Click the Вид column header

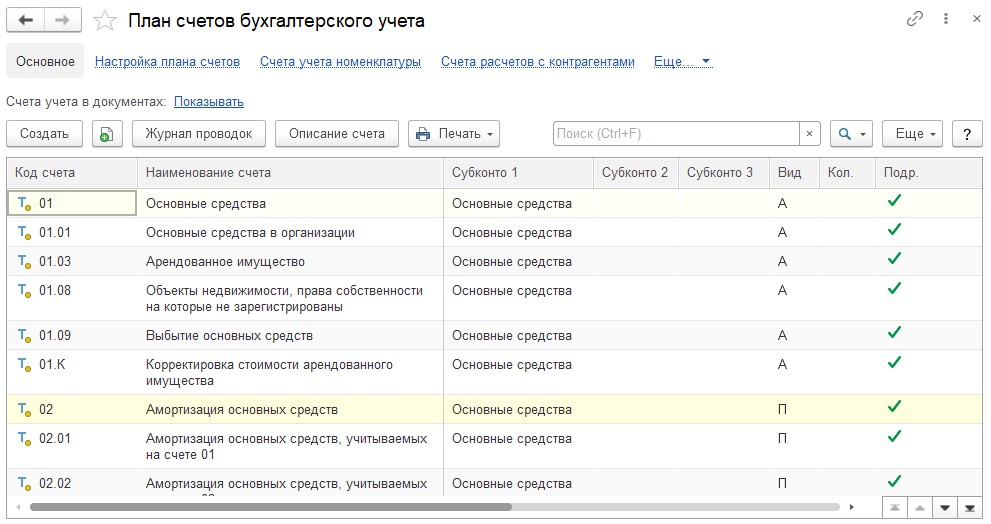click(x=794, y=173)
